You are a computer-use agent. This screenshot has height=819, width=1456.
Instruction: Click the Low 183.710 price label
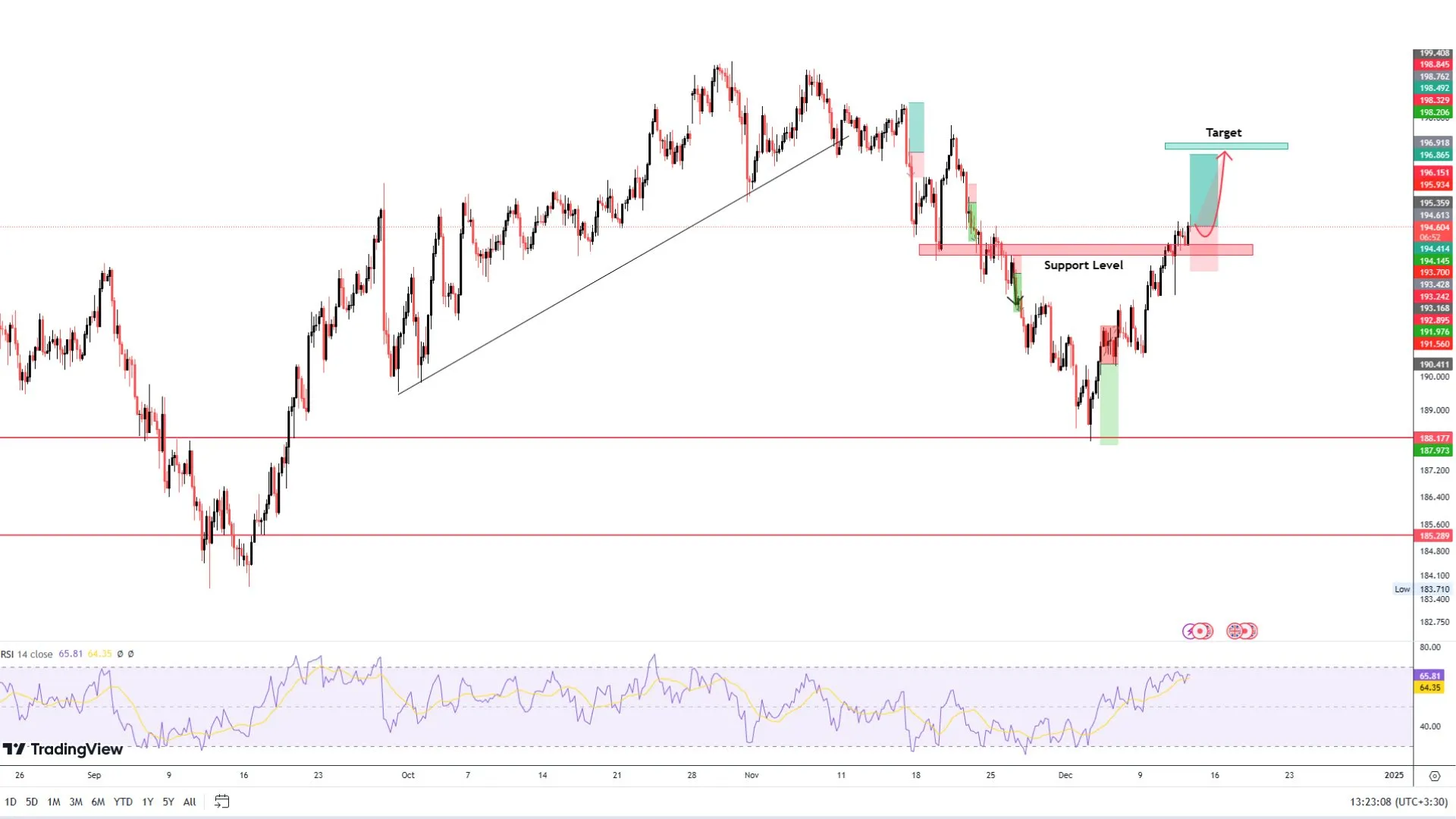pyautogui.click(x=1423, y=589)
